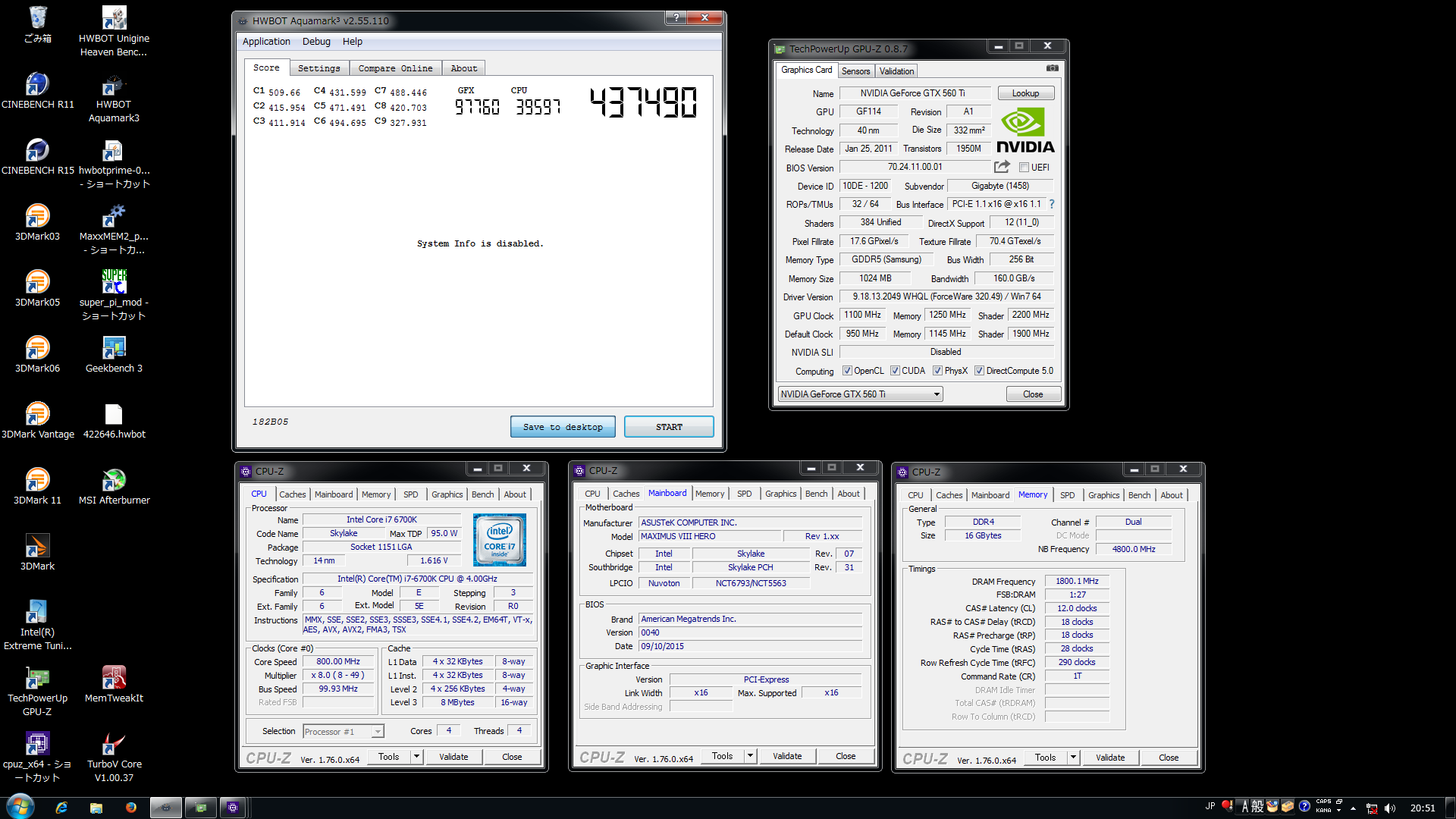1456x819 pixels.
Task: Open HWBOT Aquamark3 desktop shortcut
Action: [114, 97]
